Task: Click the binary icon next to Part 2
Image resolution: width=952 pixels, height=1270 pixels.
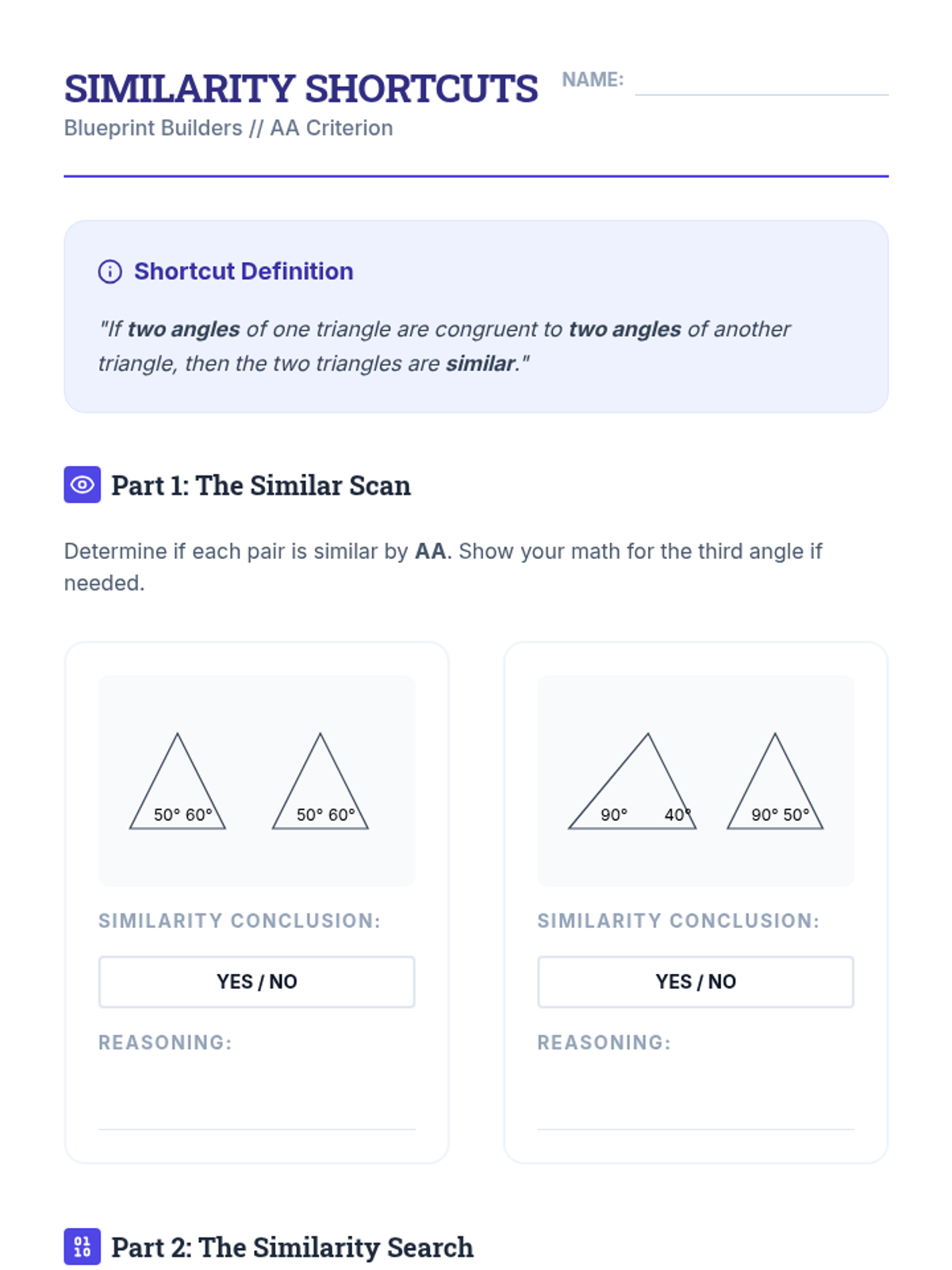Action: point(83,1246)
